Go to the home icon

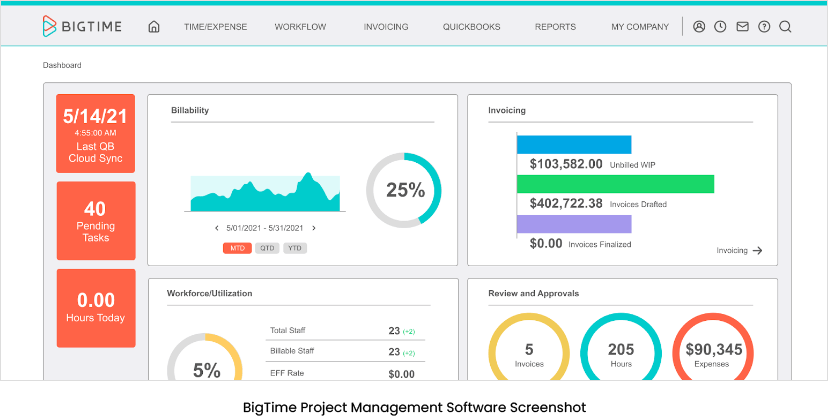click(154, 27)
